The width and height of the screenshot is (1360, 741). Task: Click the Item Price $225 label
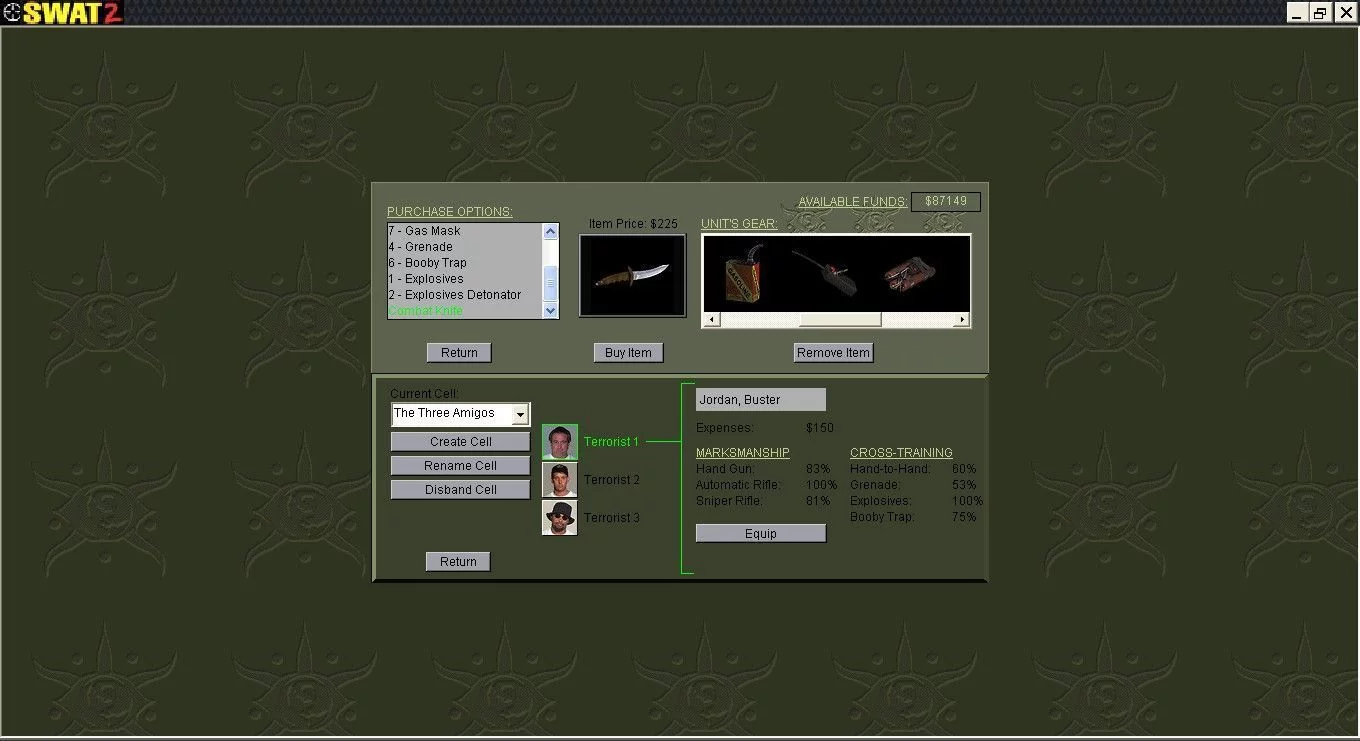[633, 224]
